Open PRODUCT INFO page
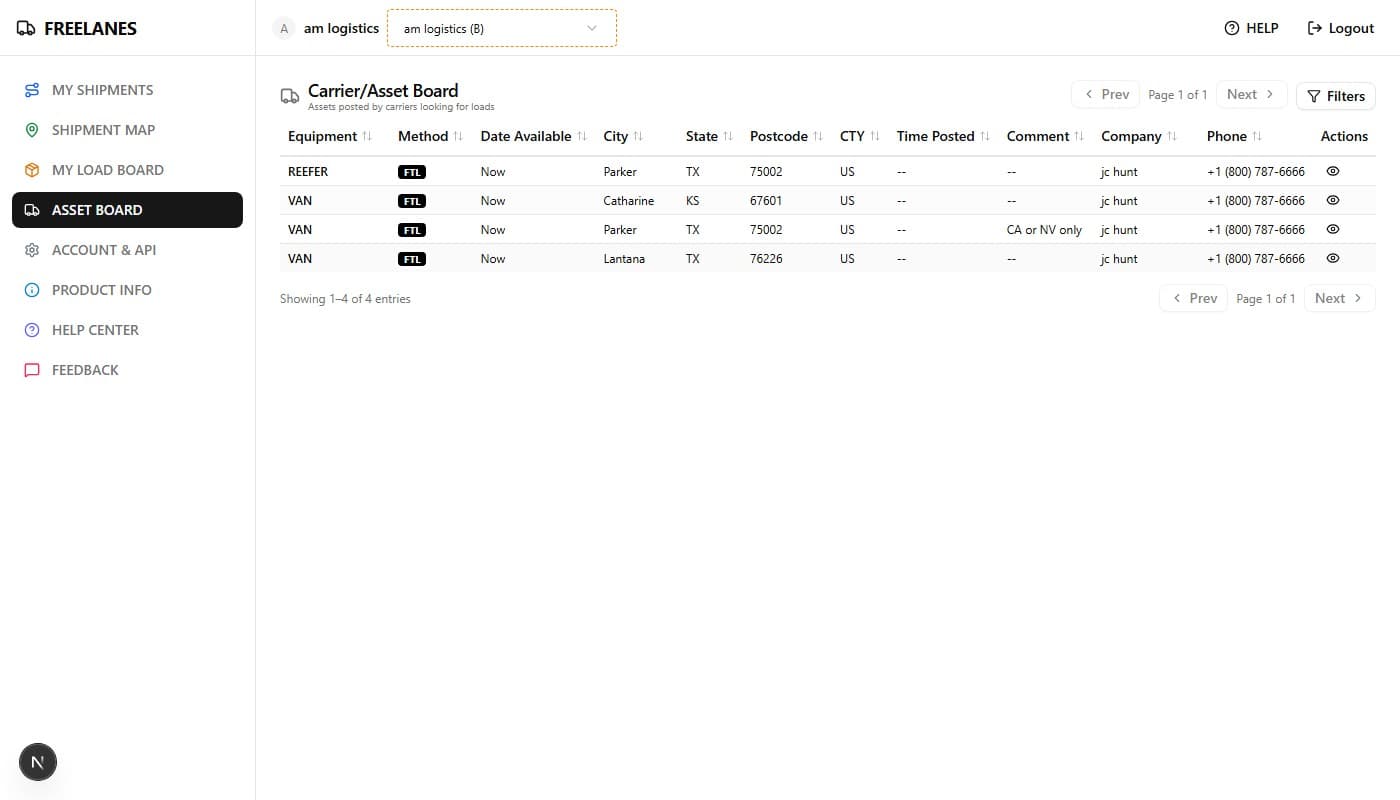 coord(127,290)
